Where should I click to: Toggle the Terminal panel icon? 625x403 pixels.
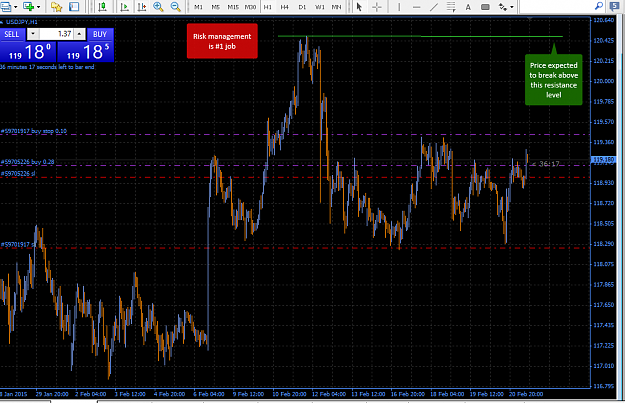[x=74, y=6]
